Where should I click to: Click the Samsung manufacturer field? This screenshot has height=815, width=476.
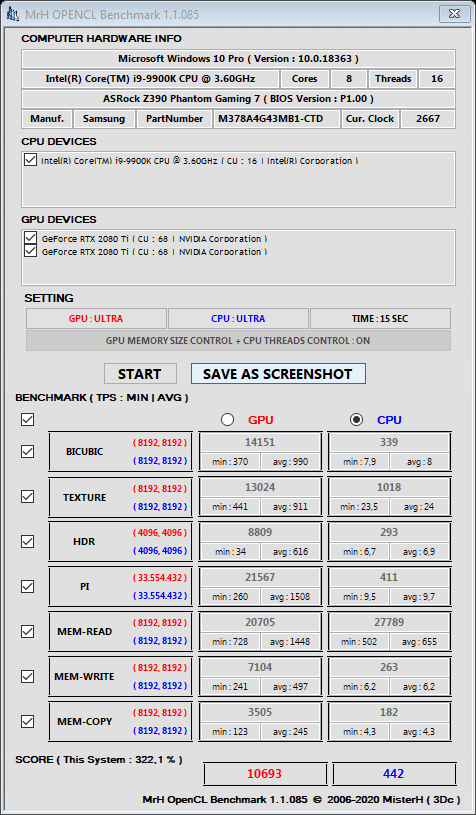[x=104, y=119]
